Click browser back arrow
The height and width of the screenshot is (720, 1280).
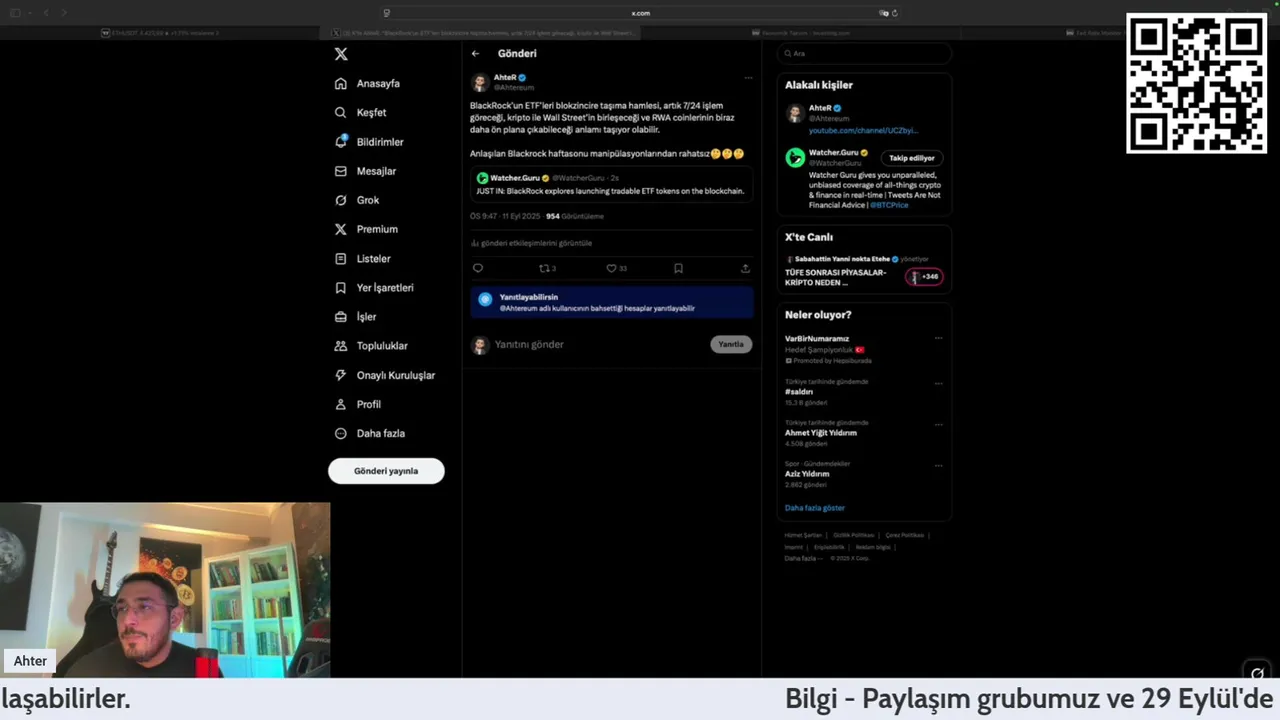[45, 13]
